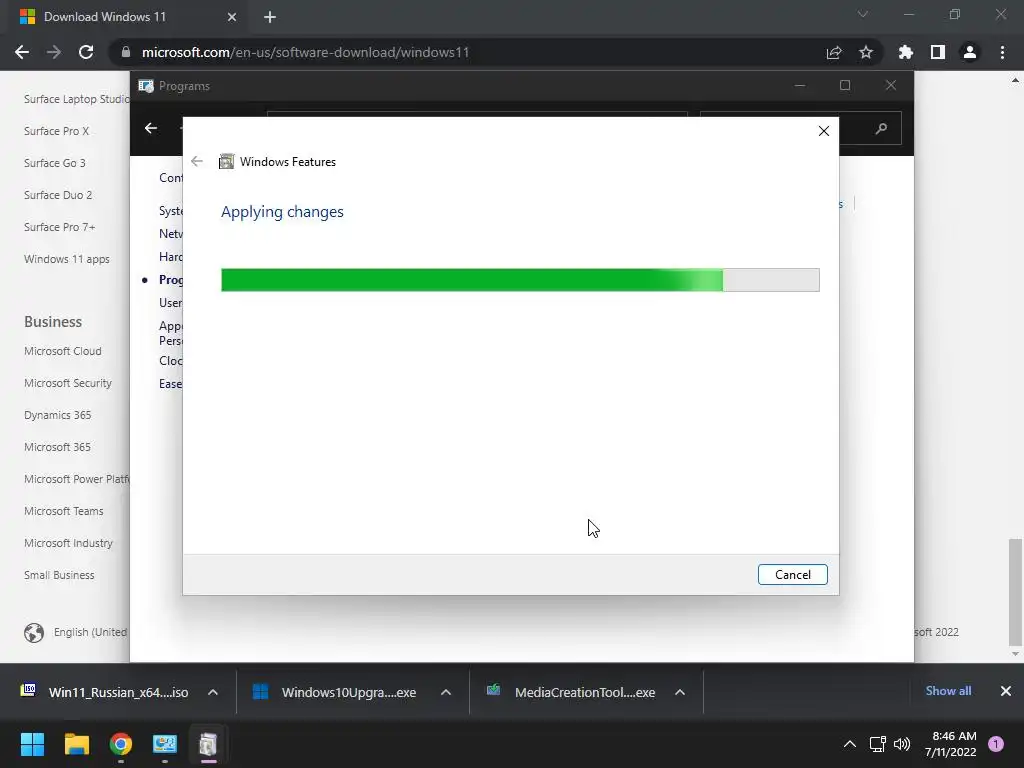Show all downloads
This screenshot has width=1024, height=768.
click(948, 691)
